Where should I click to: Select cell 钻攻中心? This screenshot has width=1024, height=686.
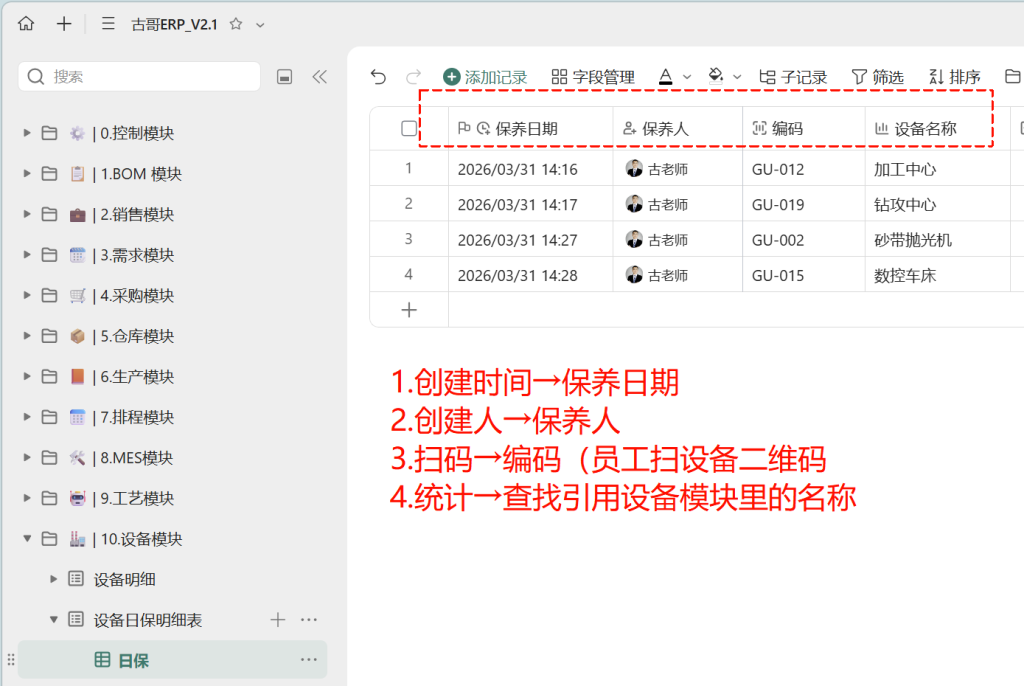[938, 204]
